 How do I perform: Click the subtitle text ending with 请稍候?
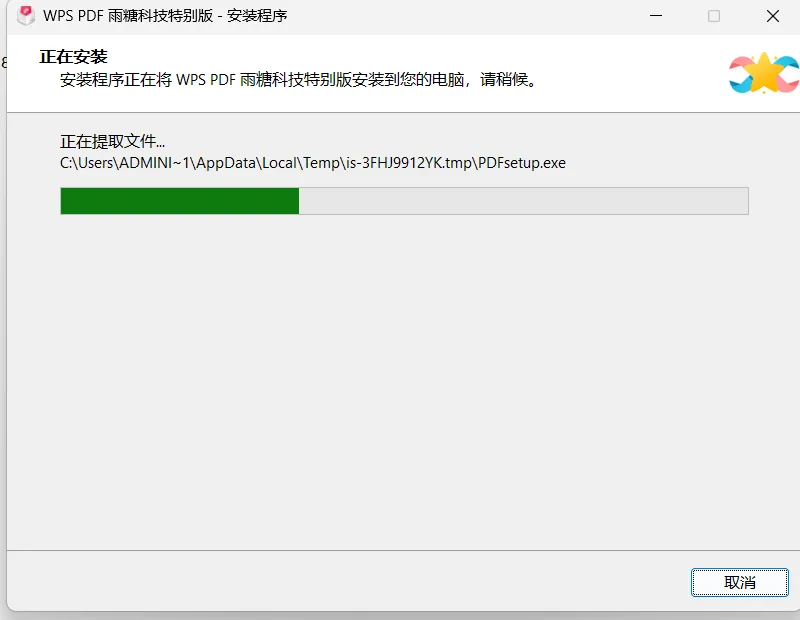click(x=298, y=80)
